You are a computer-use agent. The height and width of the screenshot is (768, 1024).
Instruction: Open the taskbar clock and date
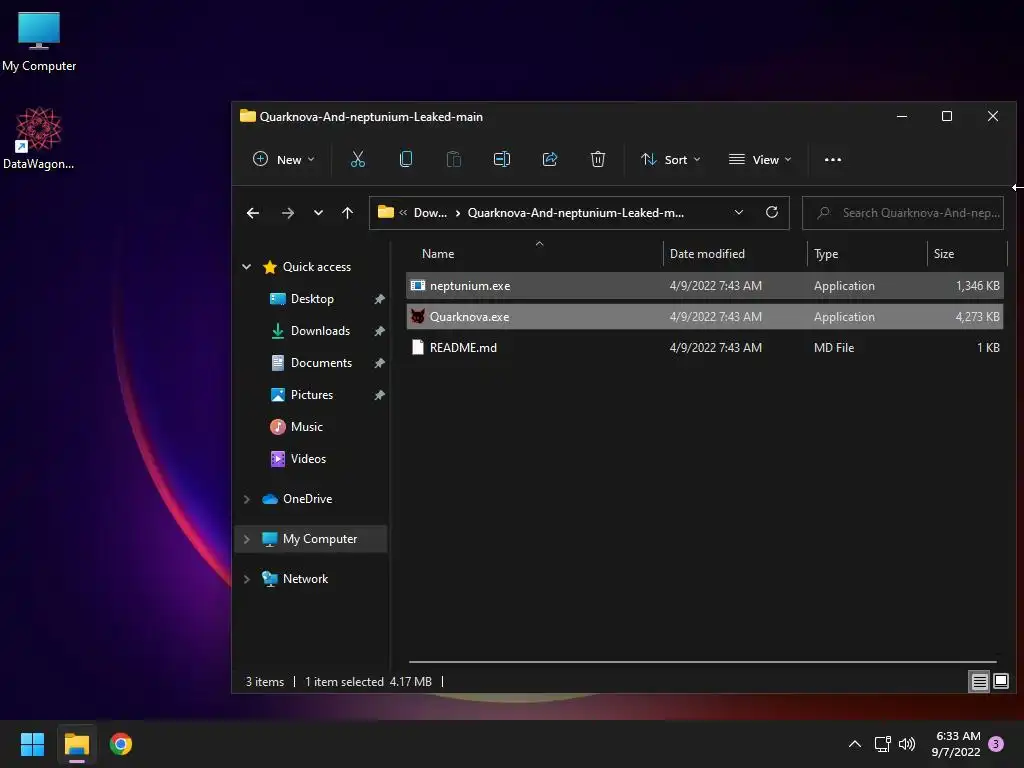click(956, 744)
